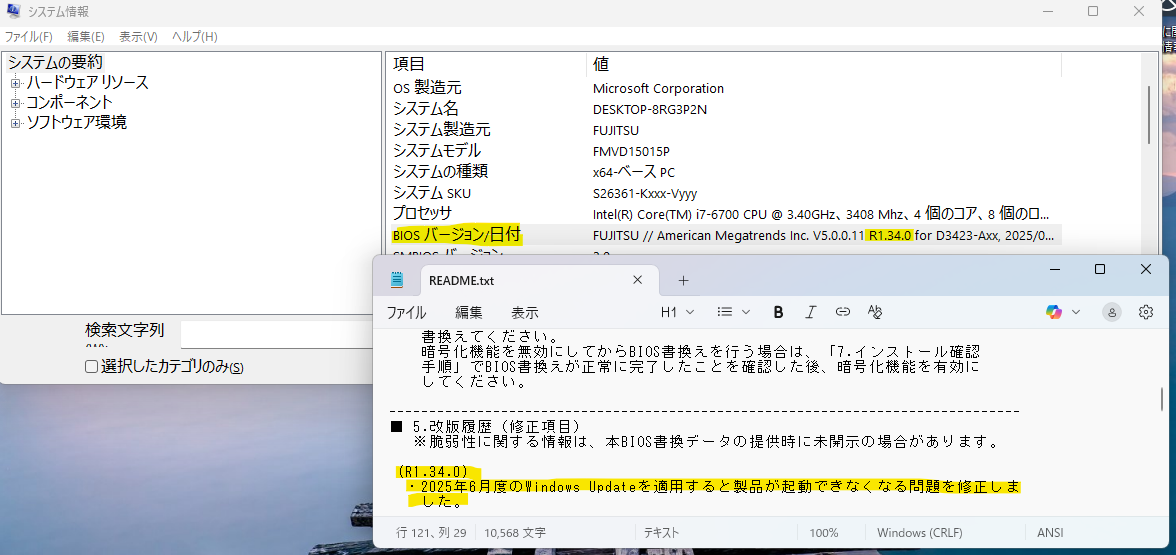The width and height of the screenshot is (1176, 555).
Task: Click the Copilot icon in Notepad
Action: tap(1054, 312)
